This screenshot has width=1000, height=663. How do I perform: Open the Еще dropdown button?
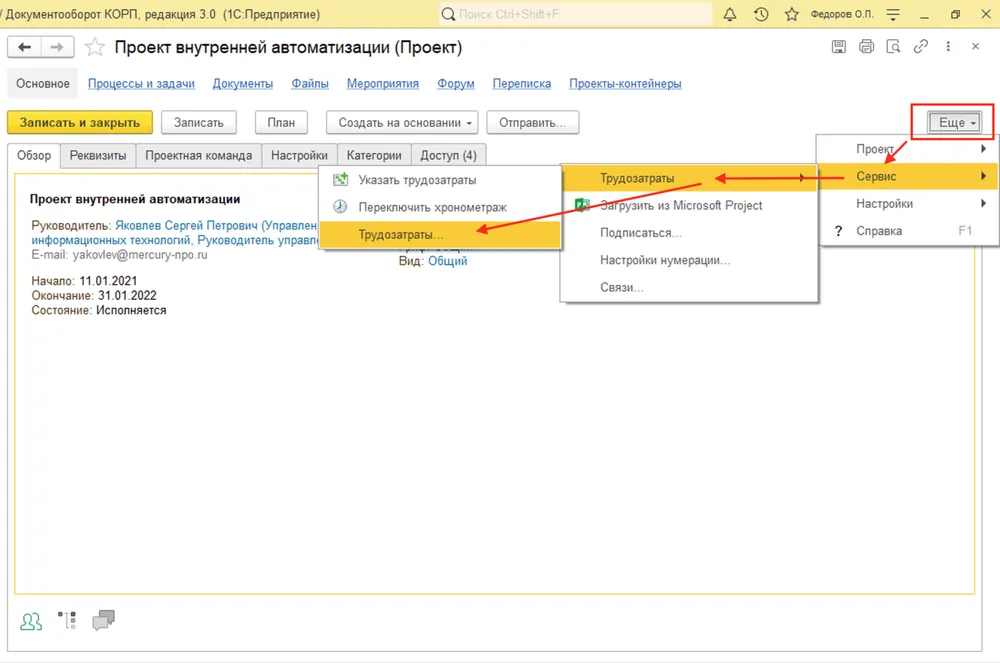(954, 122)
